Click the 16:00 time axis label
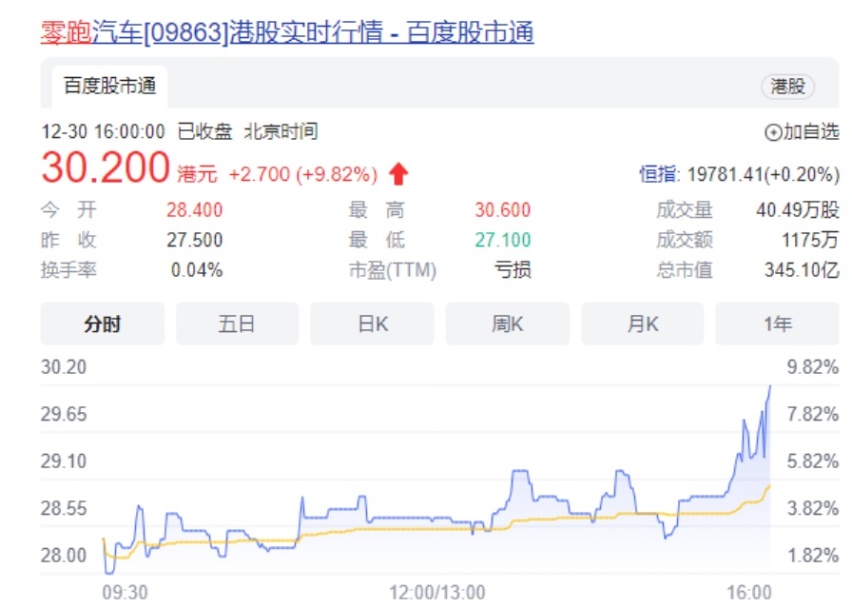Image resolution: width=852 pixels, height=608 pixels. (749, 592)
